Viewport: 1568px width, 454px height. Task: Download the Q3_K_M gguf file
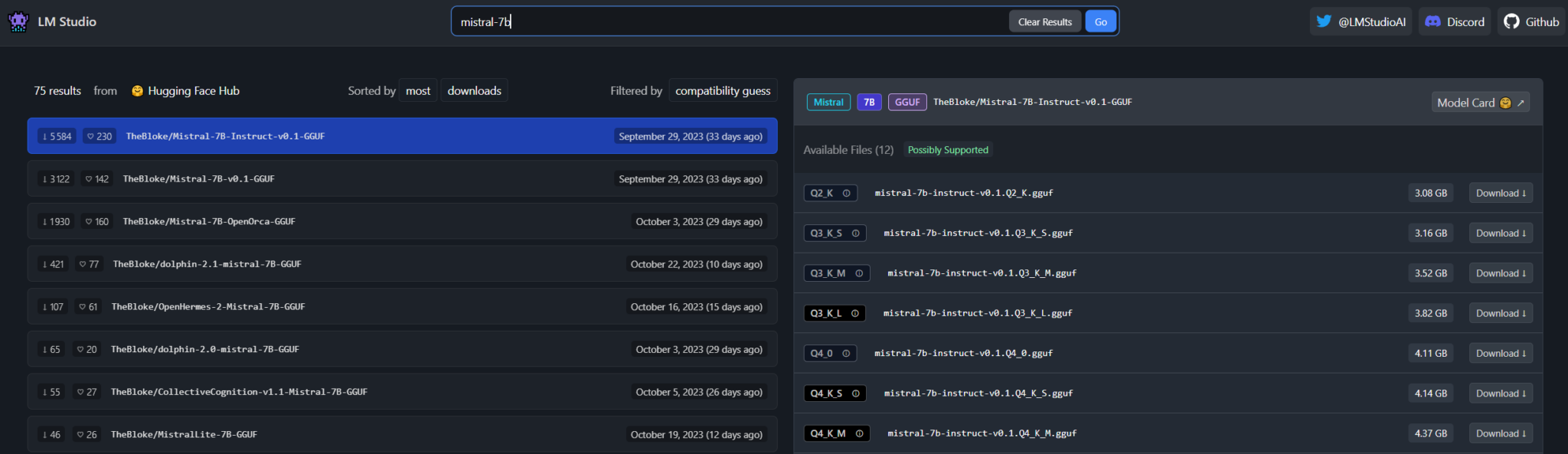click(1501, 273)
